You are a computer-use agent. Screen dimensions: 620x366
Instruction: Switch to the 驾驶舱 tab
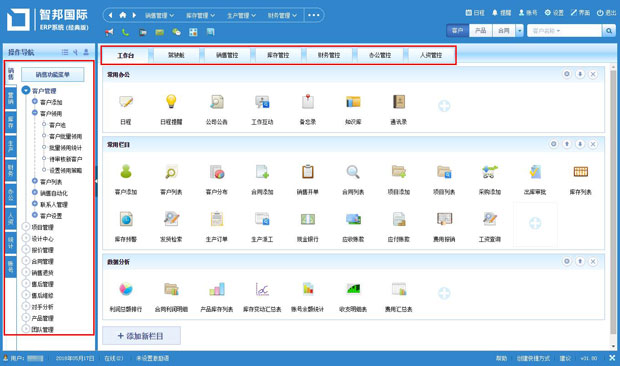(x=176, y=55)
